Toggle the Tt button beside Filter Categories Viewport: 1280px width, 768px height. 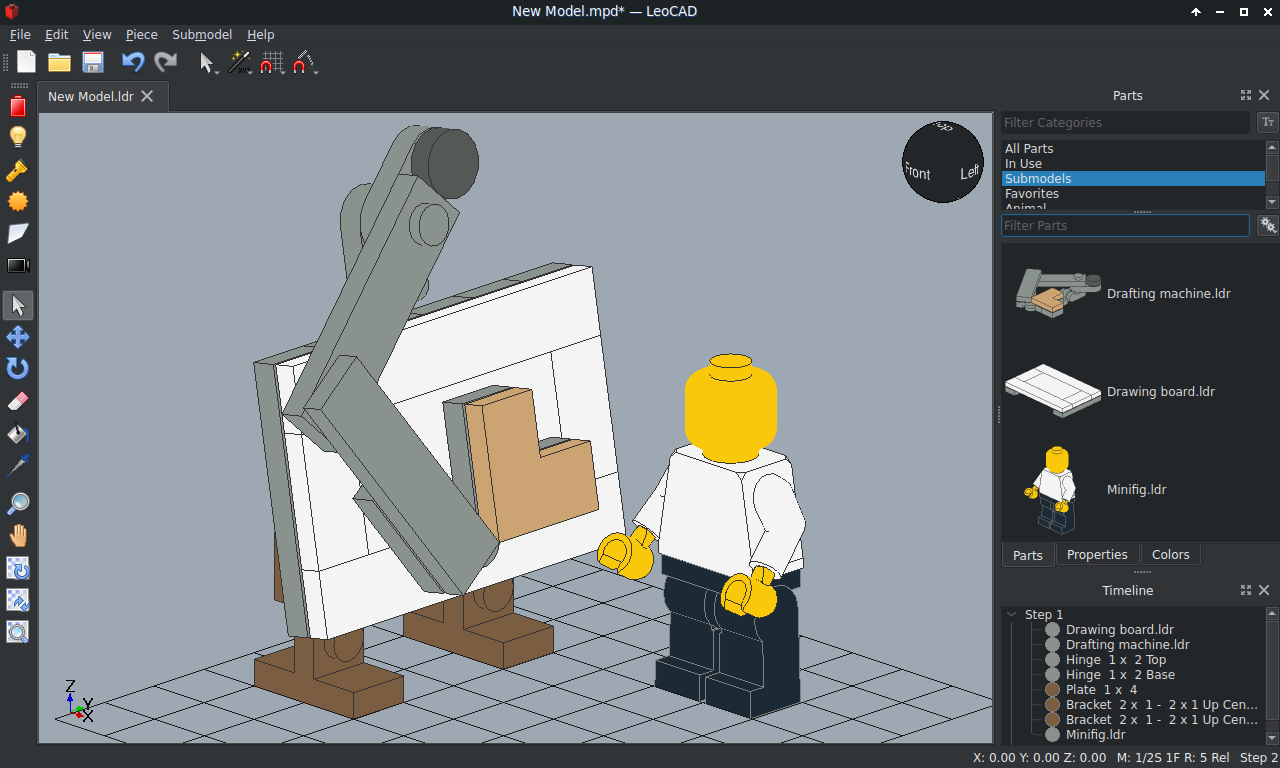tap(1268, 122)
